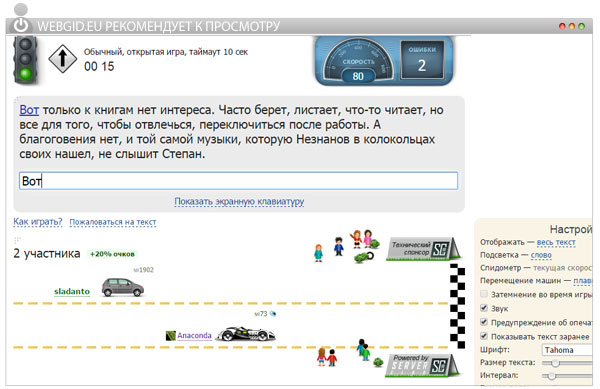
Task: Click the green traffic light icon
Action: tap(25, 59)
